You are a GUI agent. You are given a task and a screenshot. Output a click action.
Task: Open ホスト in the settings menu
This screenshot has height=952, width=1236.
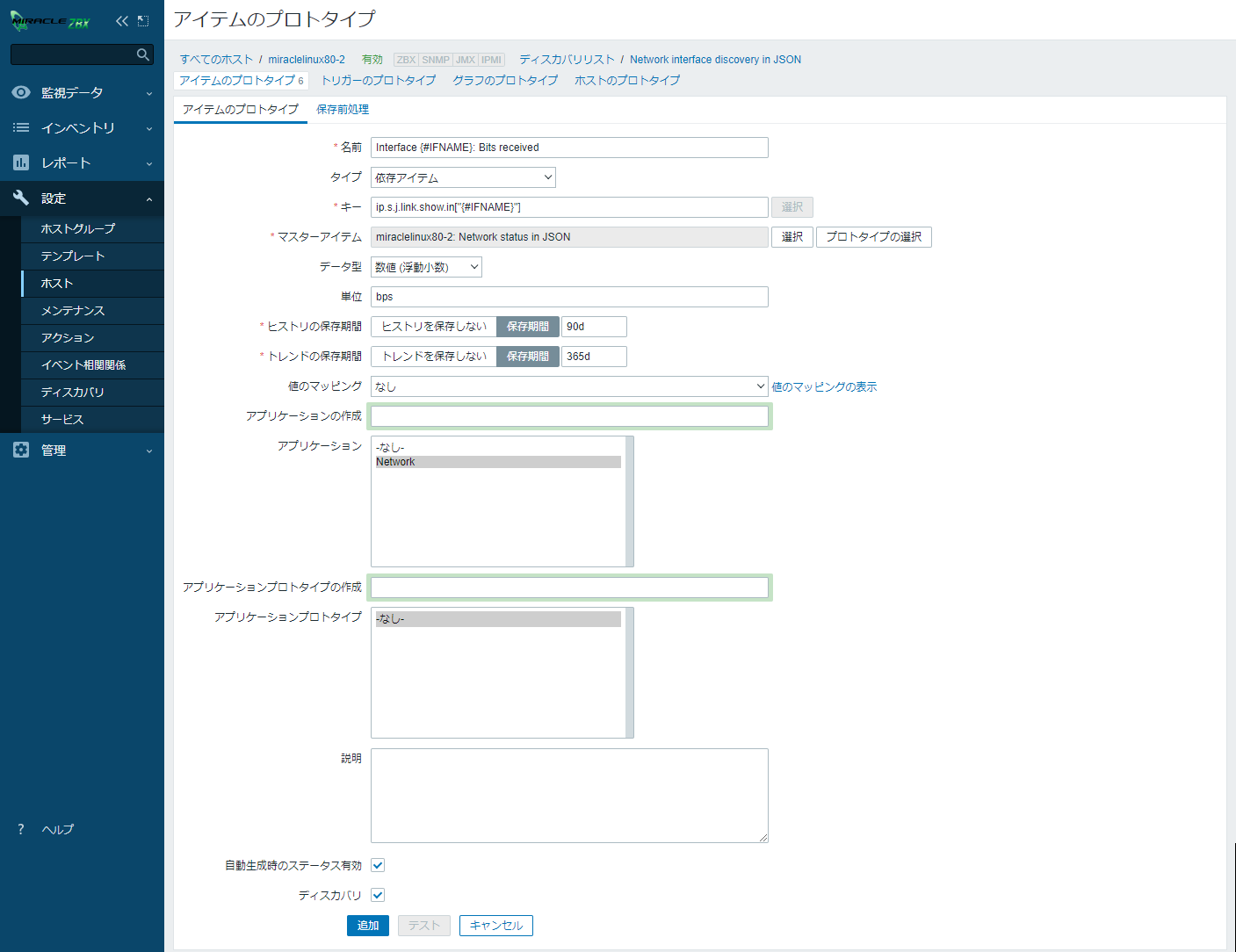[x=57, y=283]
